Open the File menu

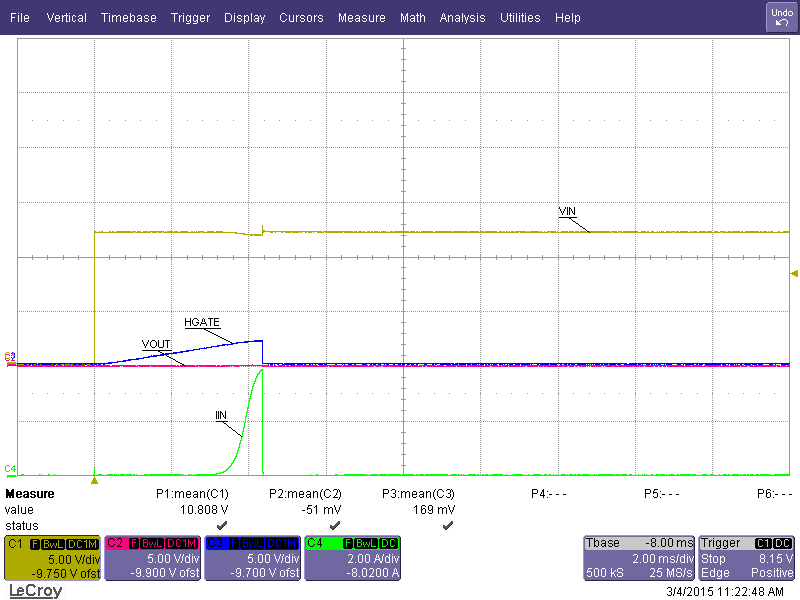pyautogui.click(x=20, y=18)
